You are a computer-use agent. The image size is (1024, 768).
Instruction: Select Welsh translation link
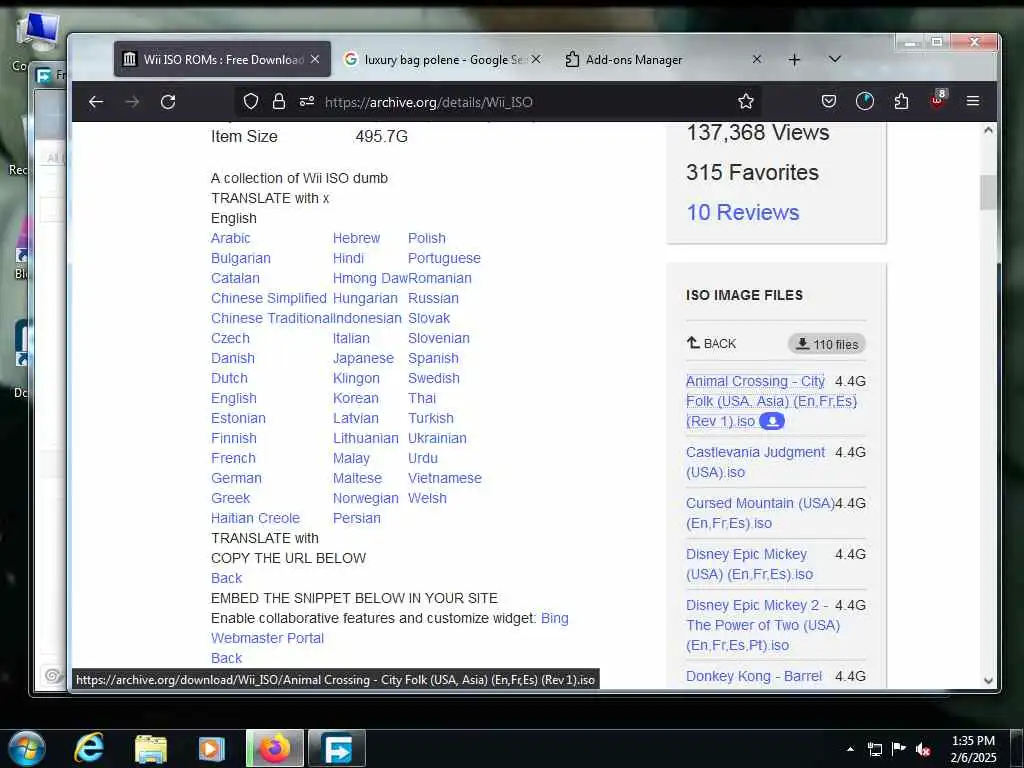[427, 498]
